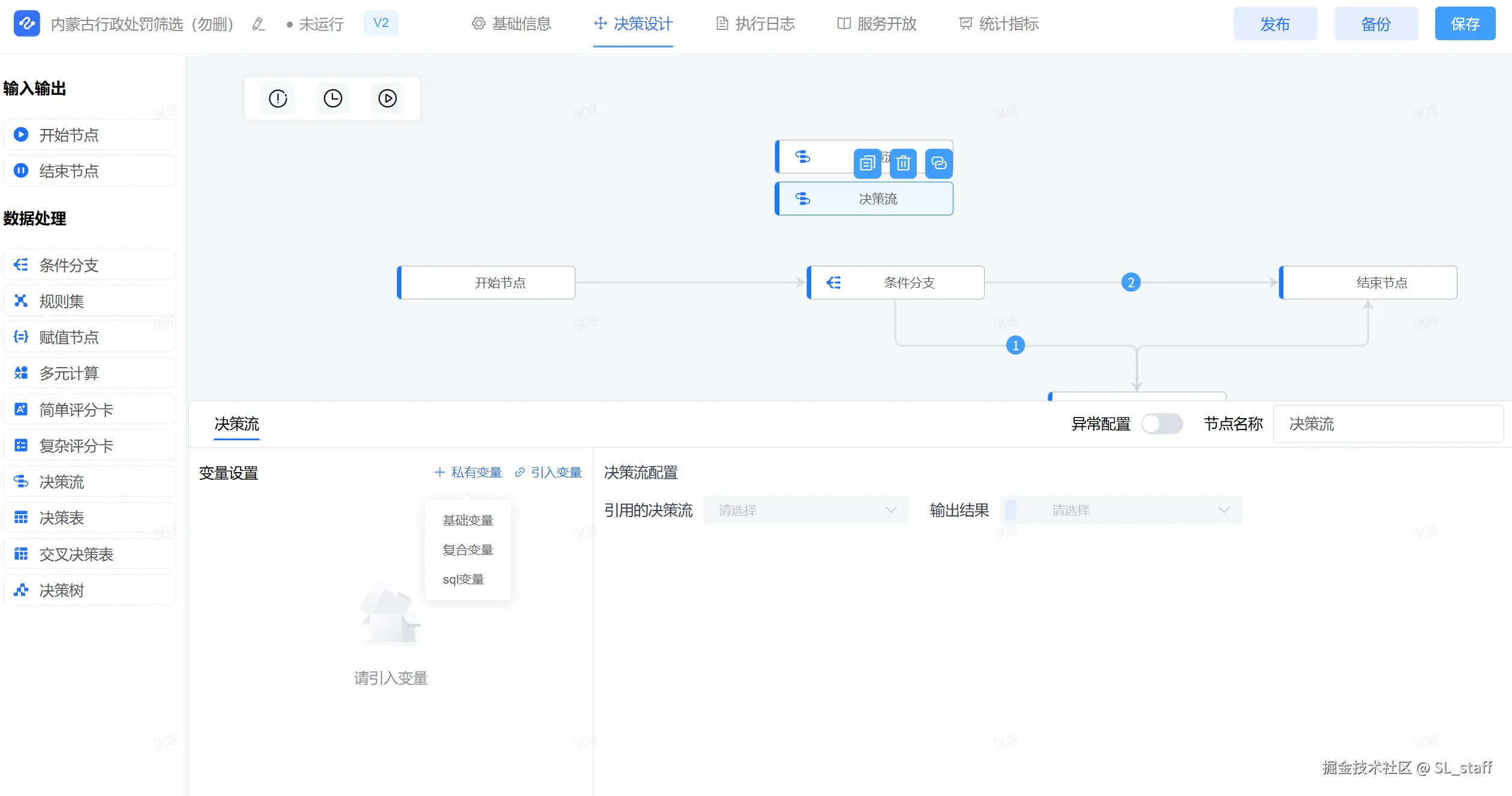Click the pencil edit icon beside the project name
Screen dimensions: 1512x796
click(259, 24)
